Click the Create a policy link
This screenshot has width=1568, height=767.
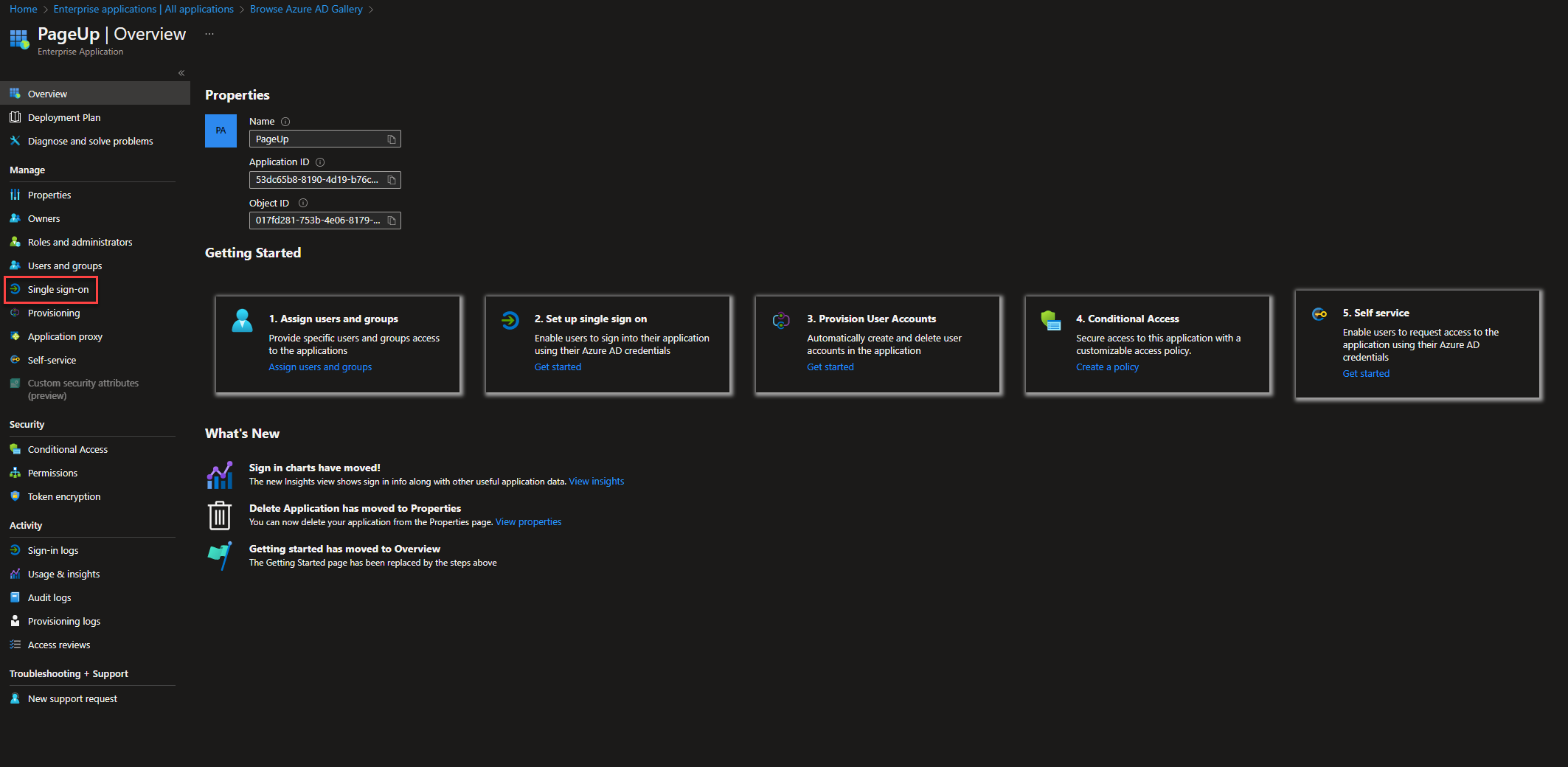tap(1107, 367)
